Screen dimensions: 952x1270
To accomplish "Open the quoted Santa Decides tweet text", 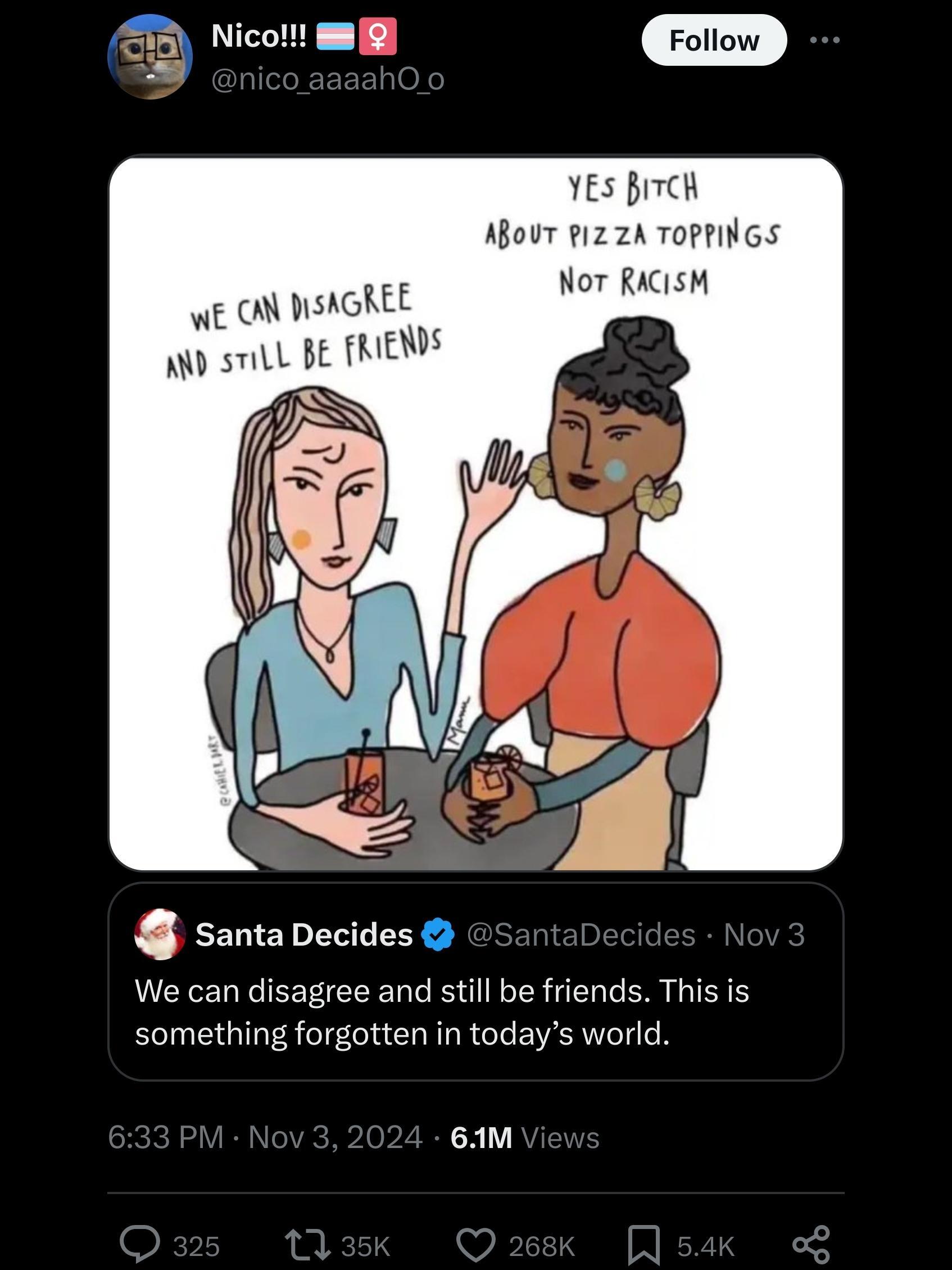I will coord(442,1011).
